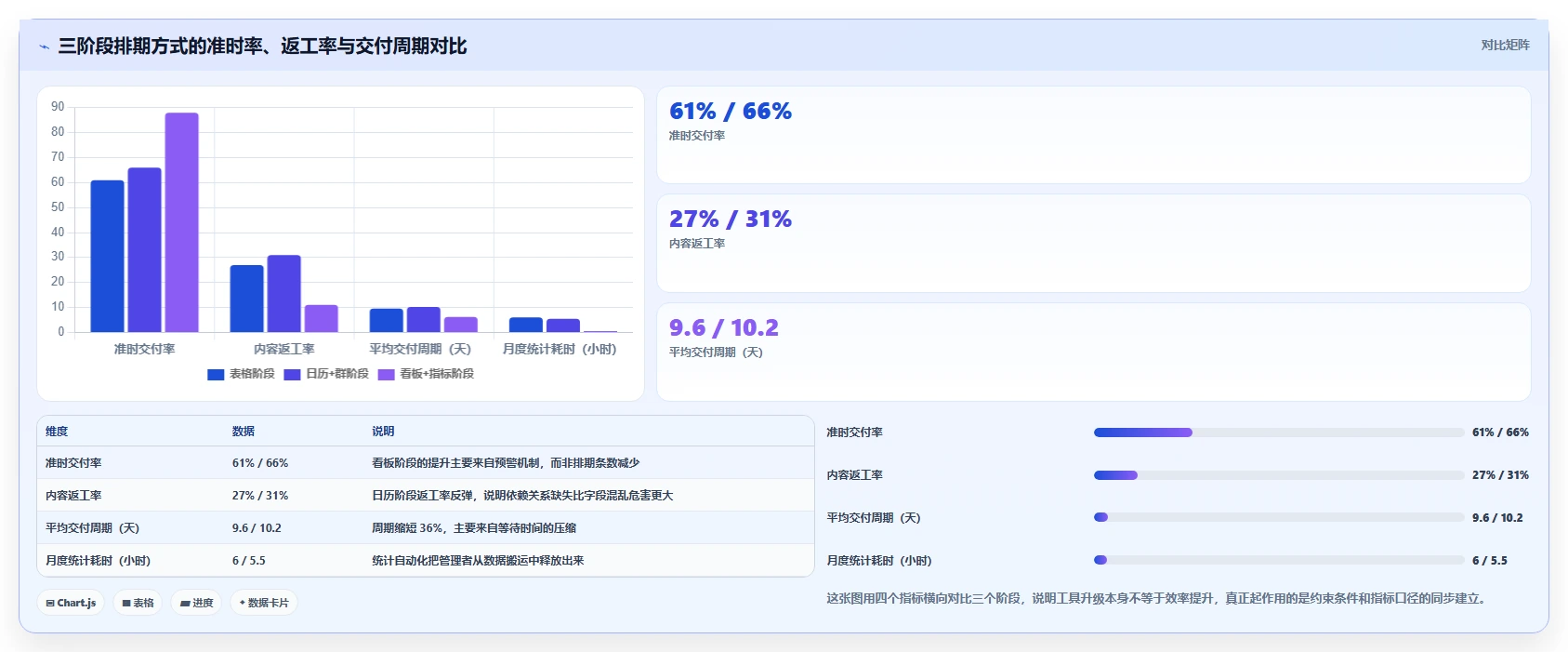Click the 日历+群阶段 bar for 内容返工率
Screen dimensions: 1568x652
(283, 293)
